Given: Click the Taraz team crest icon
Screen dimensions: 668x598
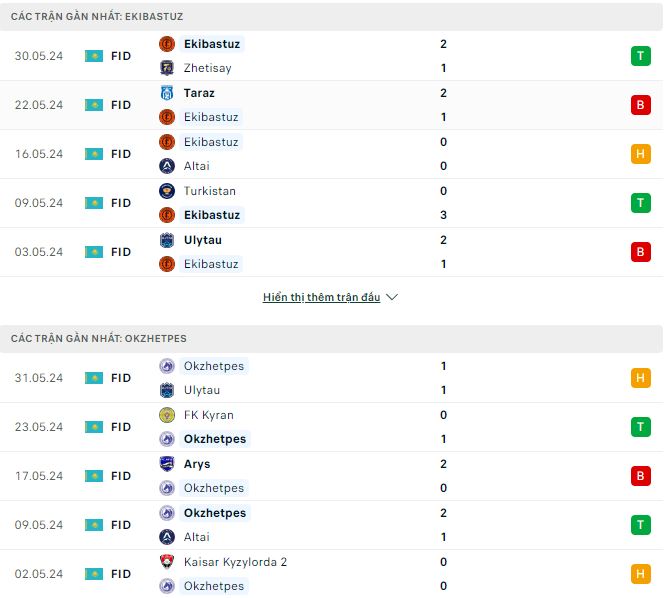Looking at the screenshot, I should (x=167, y=93).
